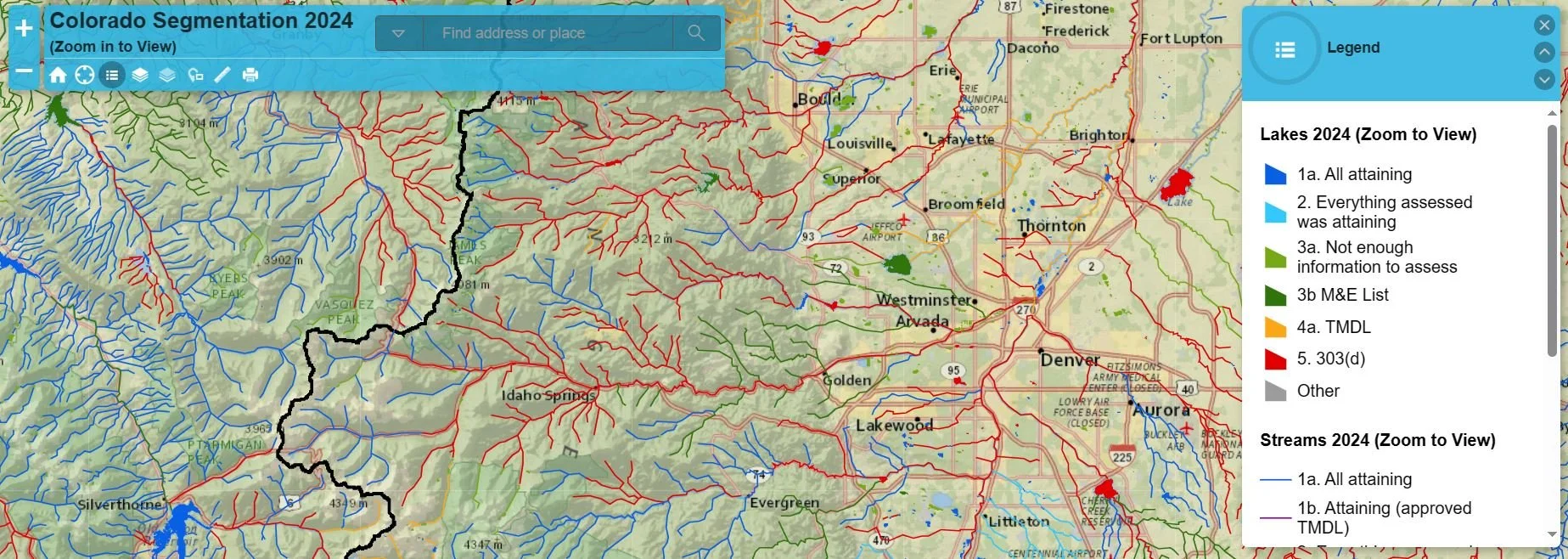The width and height of the screenshot is (1568, 559).
Task: Click the light green Not enough information swatch
Action: tap(1275, 257)
